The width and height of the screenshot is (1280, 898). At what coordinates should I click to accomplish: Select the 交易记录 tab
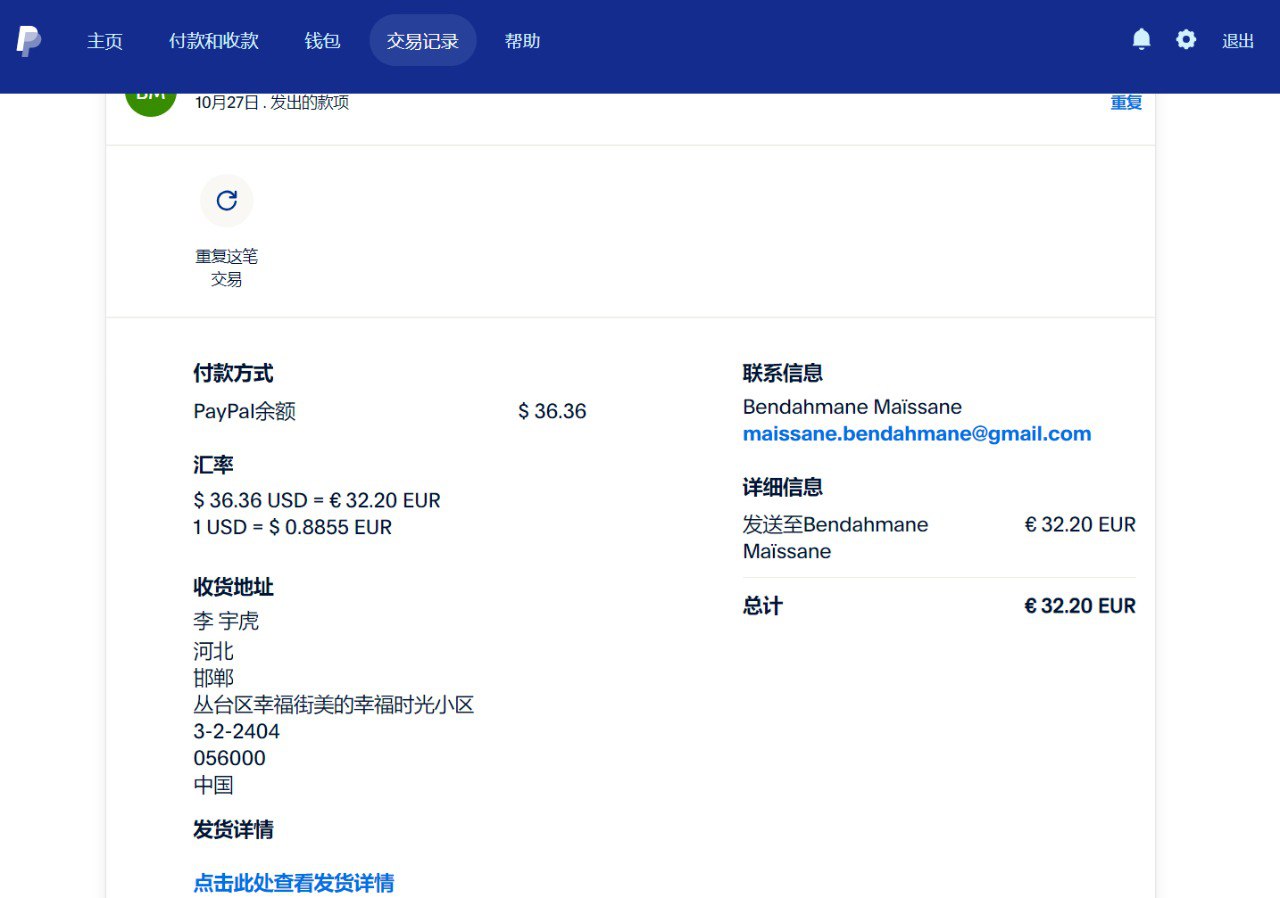click(x=422, y=41)
